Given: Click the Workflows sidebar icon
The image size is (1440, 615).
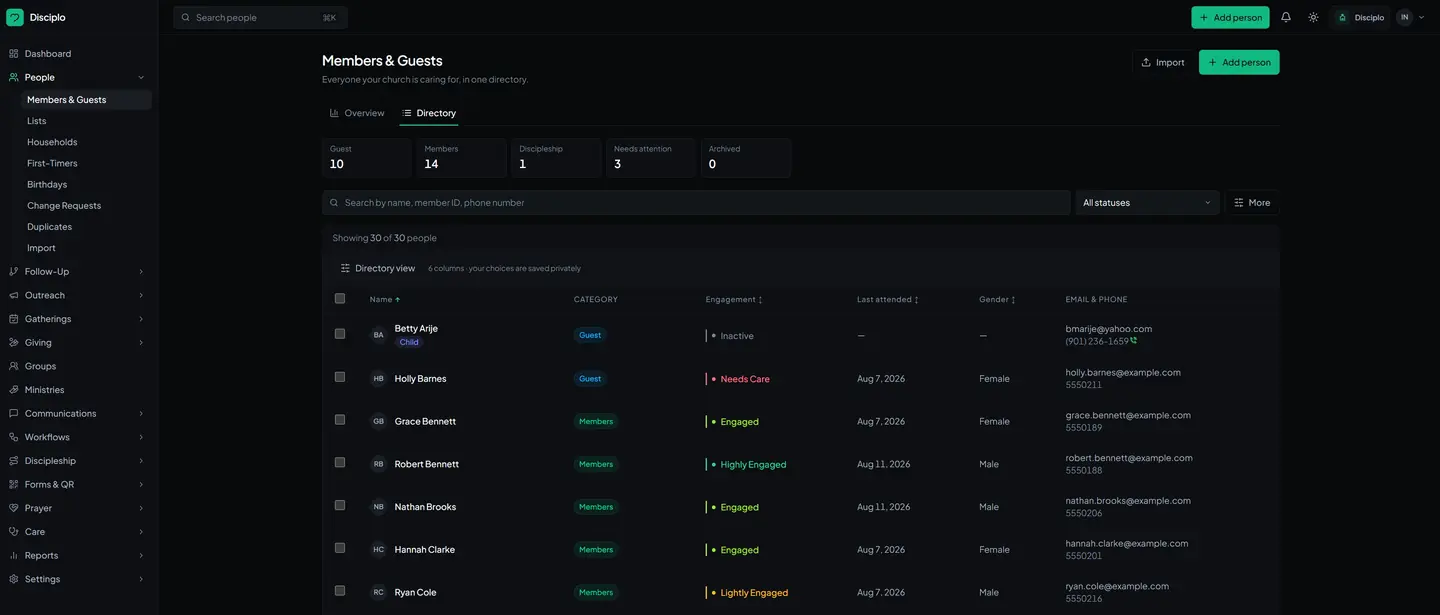Looking at the screenshot, I should (x=13, y=437).
